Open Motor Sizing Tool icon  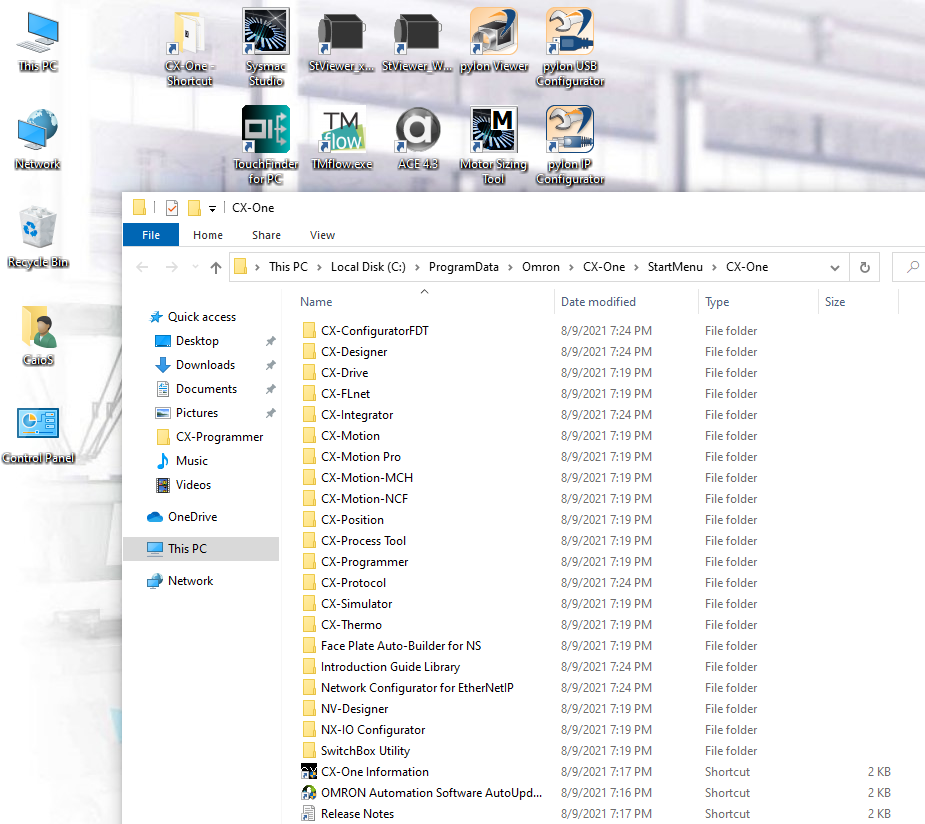[x=494, y=145]
